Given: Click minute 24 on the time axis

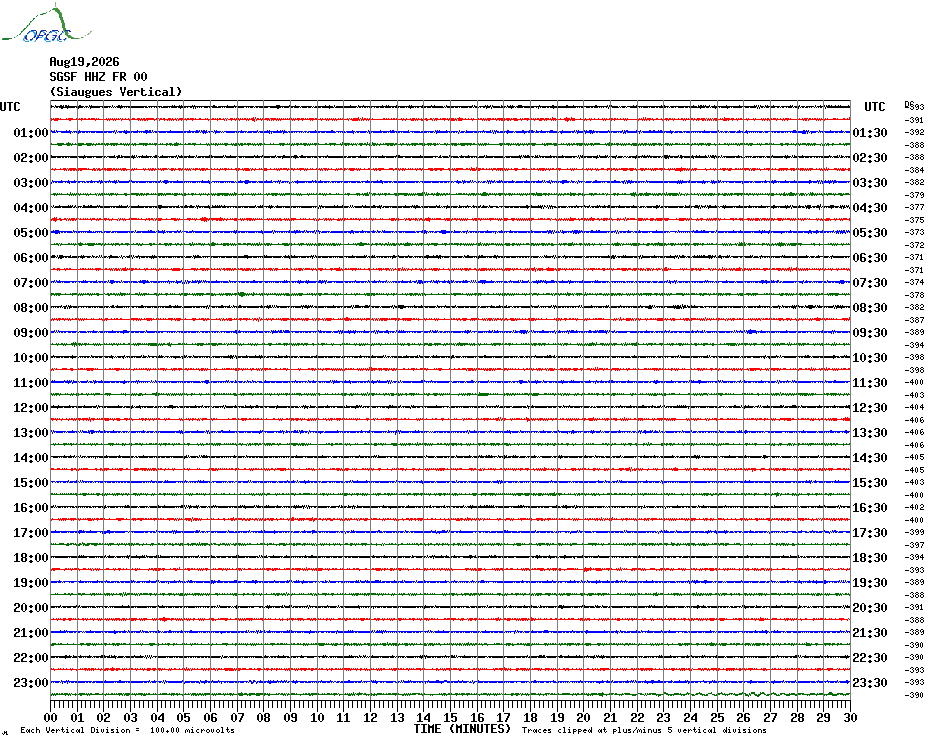Looking at the screenshot, I should (690, 717).
